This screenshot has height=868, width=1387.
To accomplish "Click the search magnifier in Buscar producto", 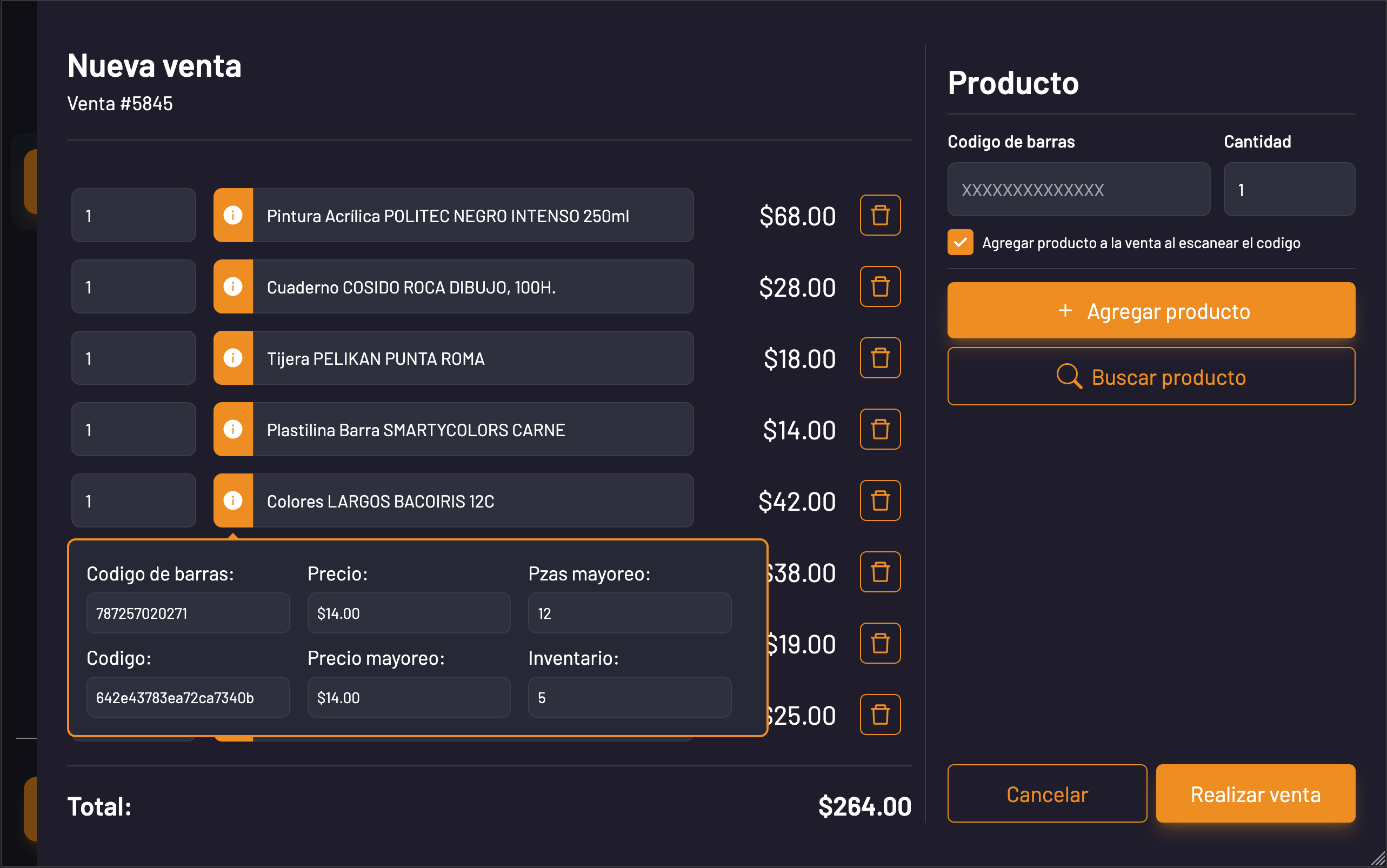I will pyautogui.click(x=1069, y=377).
